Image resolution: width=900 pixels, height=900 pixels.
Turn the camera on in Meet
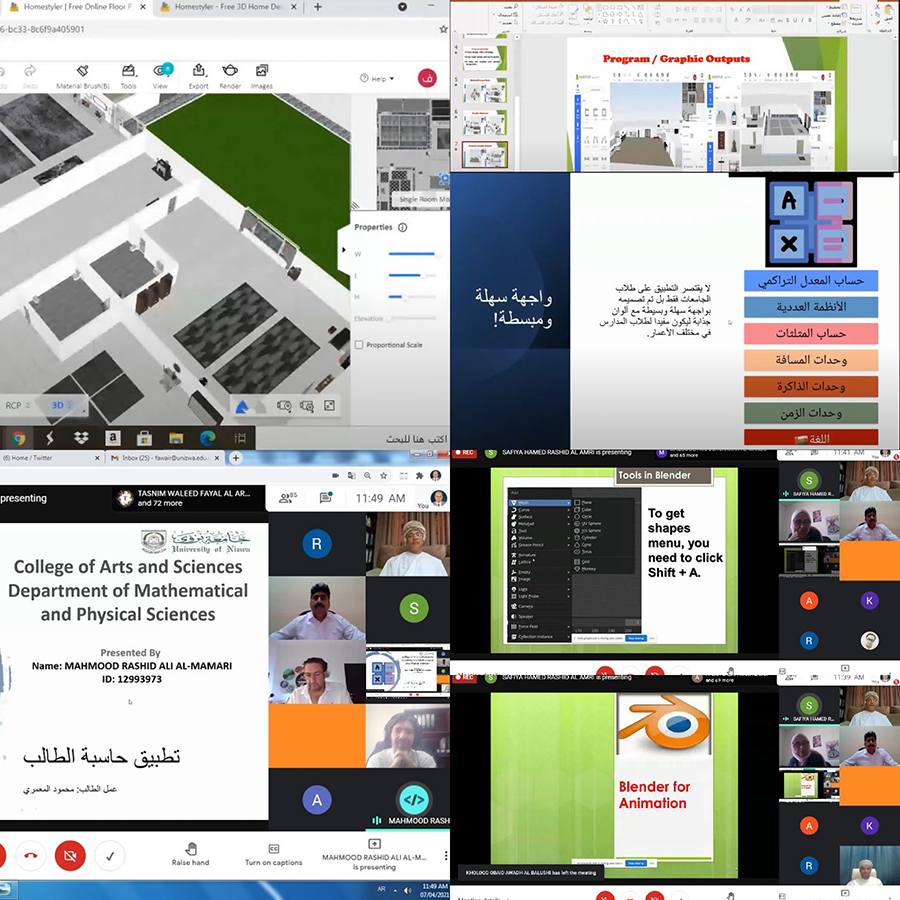pos(70,856)
